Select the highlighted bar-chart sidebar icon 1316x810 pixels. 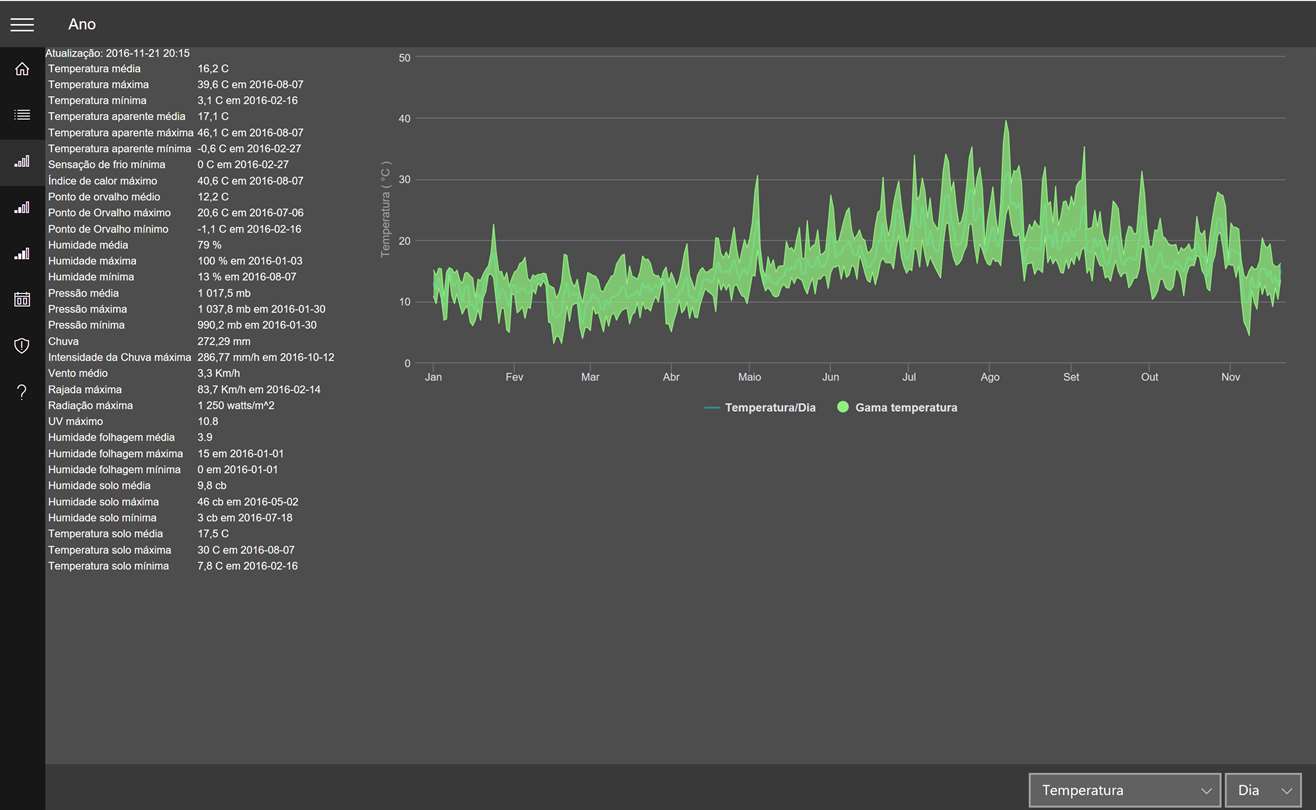tap(22, 161)
